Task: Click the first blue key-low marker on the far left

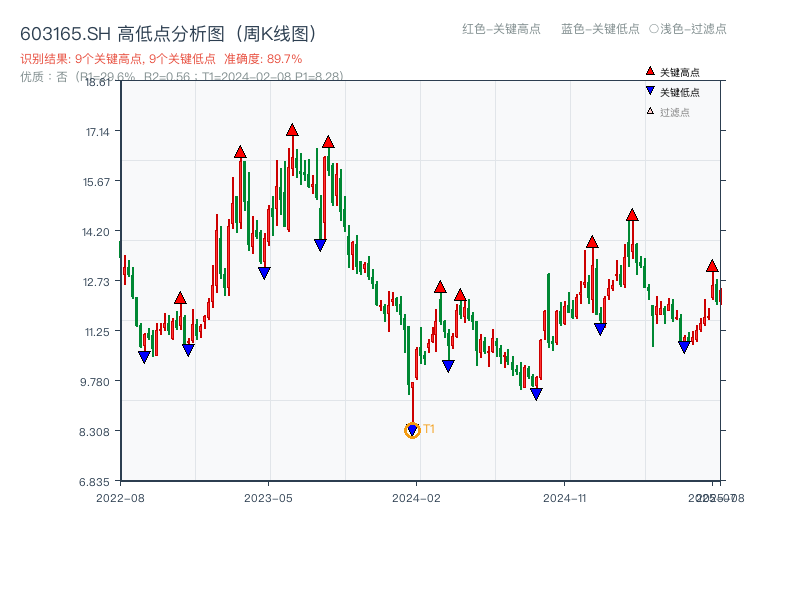Action: click(x=142, y=355)
